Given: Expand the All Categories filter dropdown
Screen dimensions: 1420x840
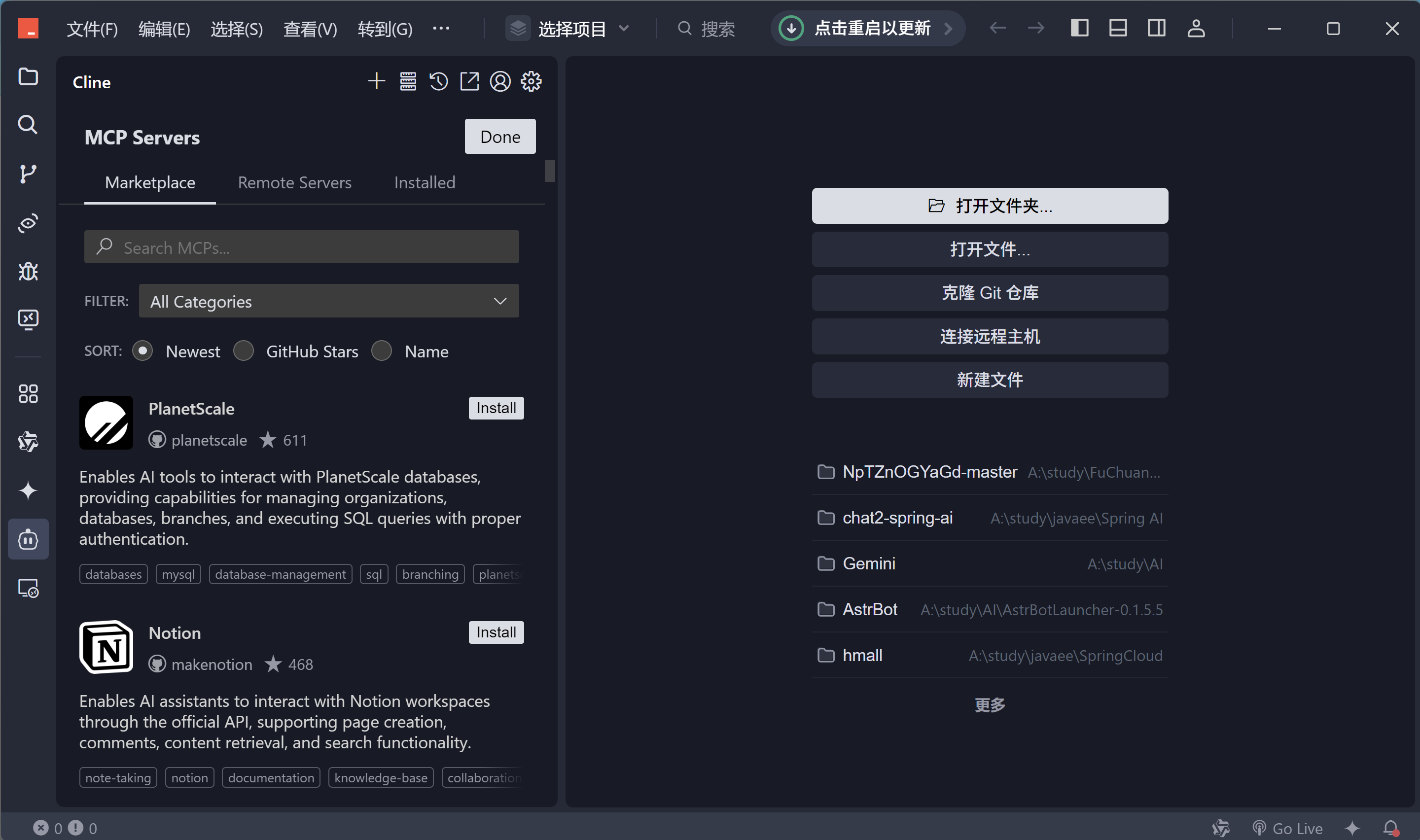Looking at the screenshot, I should [x=328, y=301].
